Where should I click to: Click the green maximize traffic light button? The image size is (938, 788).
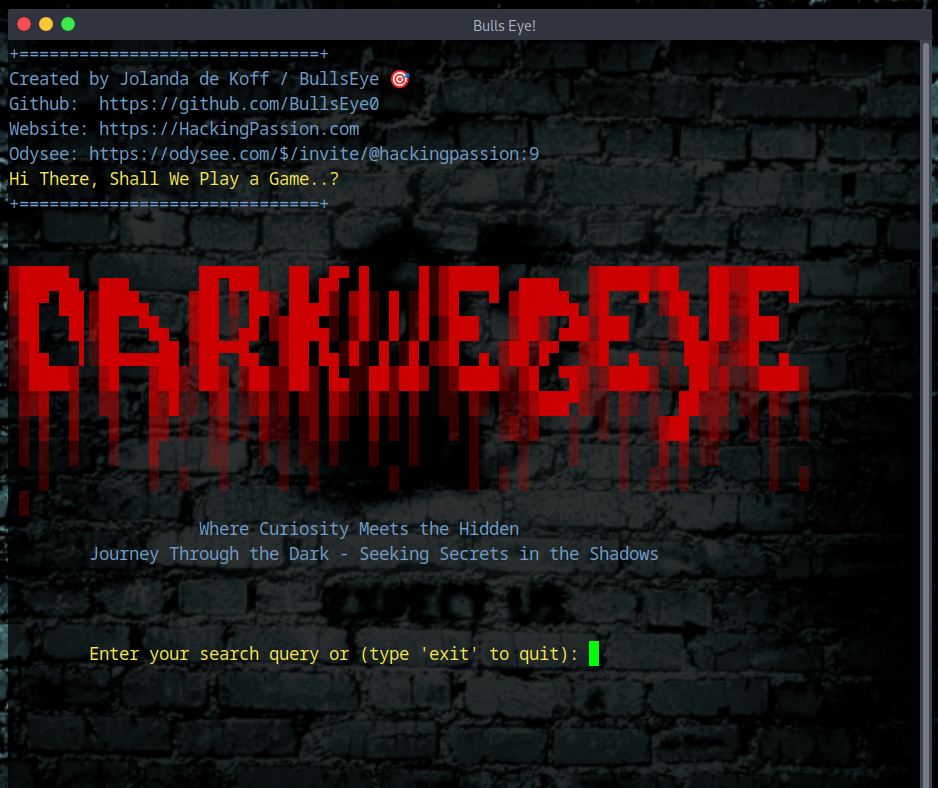click(x=67, y=22)
